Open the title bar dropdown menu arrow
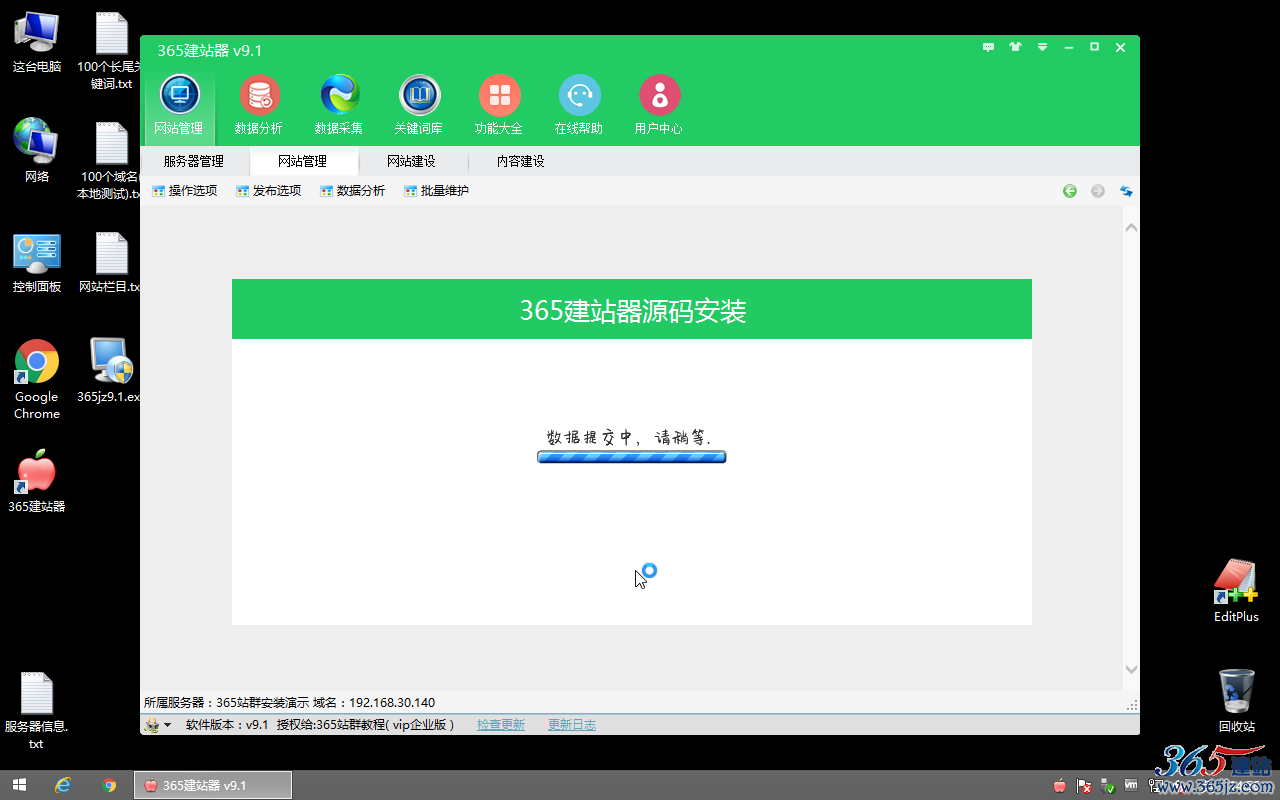The height and width of the screenshot is (800, 1280). click(1042, 47)
